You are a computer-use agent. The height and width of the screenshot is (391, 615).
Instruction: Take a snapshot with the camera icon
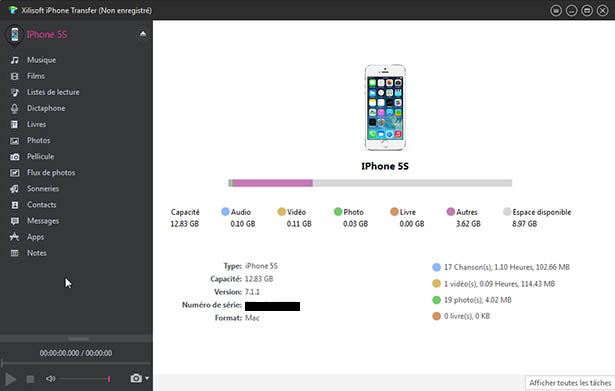[x=136, y=378]
